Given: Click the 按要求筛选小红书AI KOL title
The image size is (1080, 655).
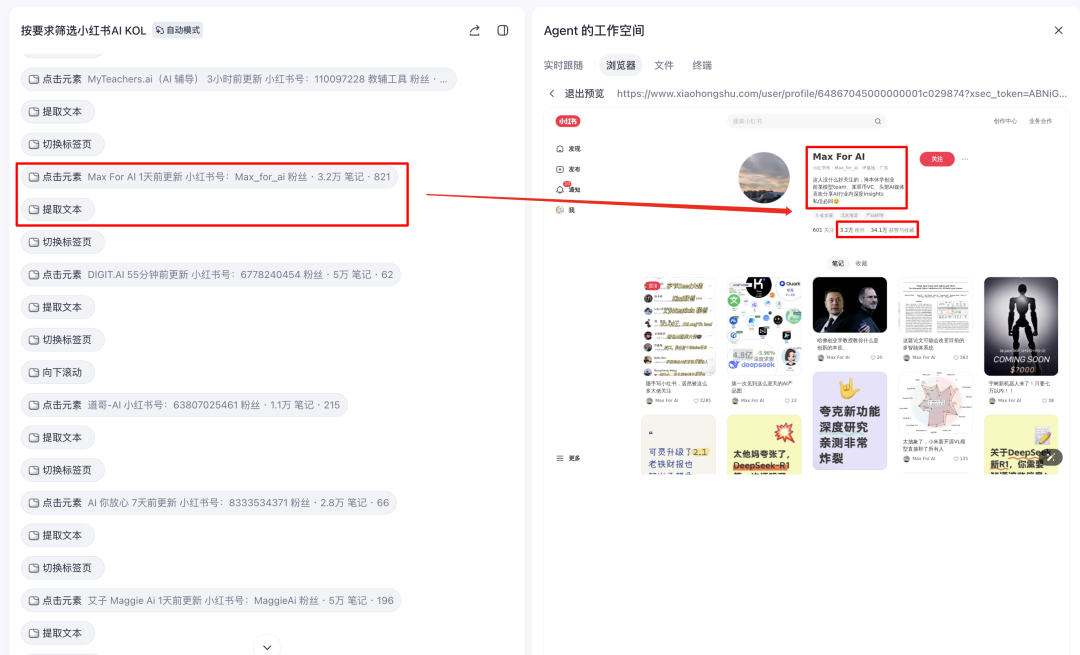Looking at the screenshot, I should tap(83, 30).
